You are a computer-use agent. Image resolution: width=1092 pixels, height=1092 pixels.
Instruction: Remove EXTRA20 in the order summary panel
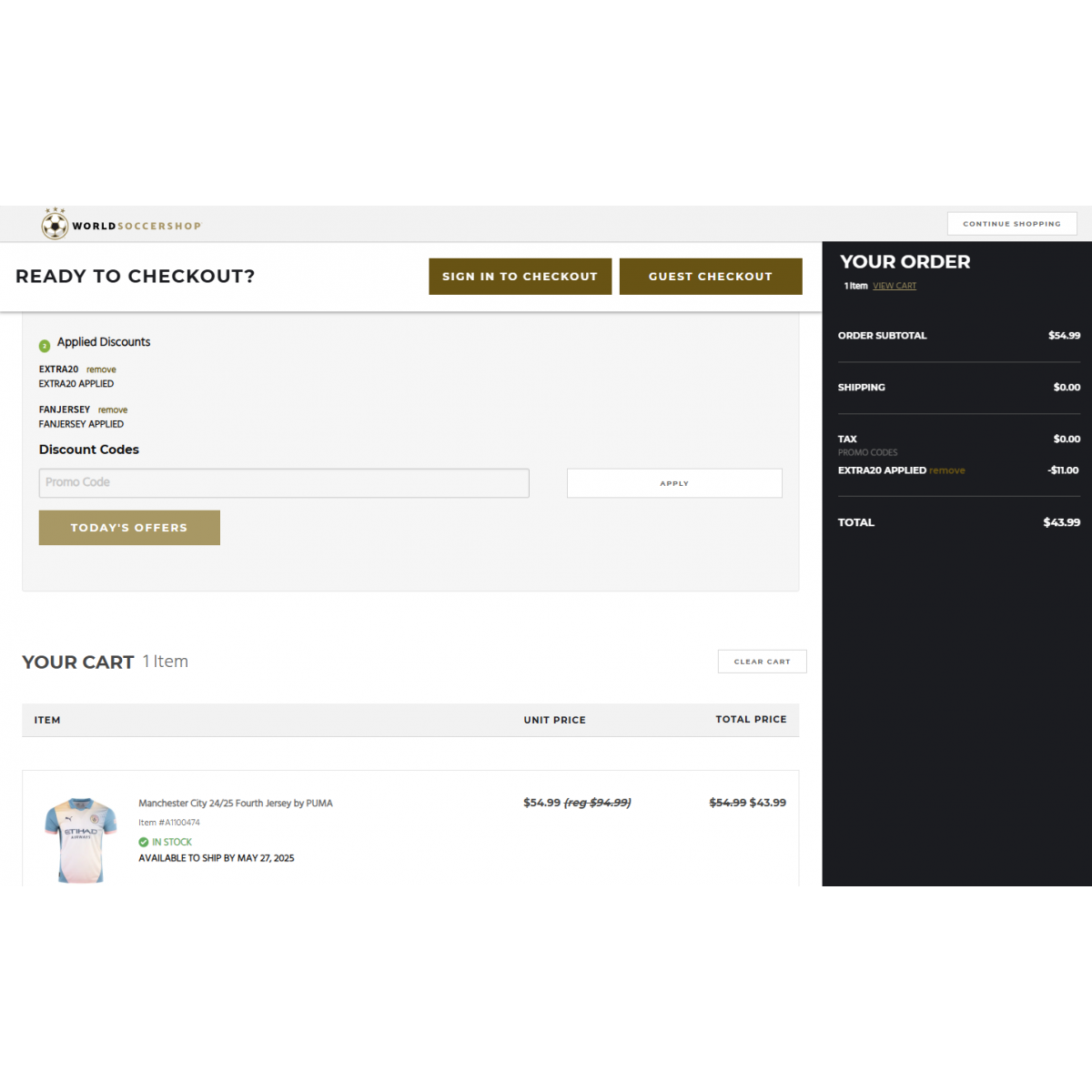[x=947, y=470]
